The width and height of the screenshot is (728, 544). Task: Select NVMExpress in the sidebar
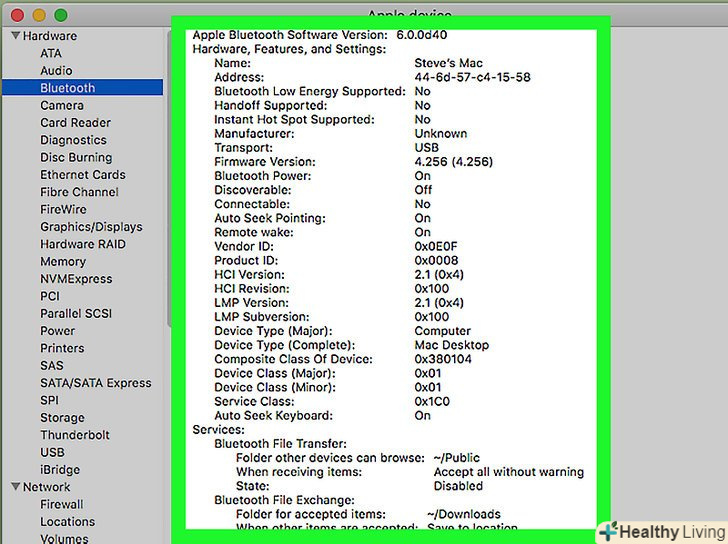76,279
